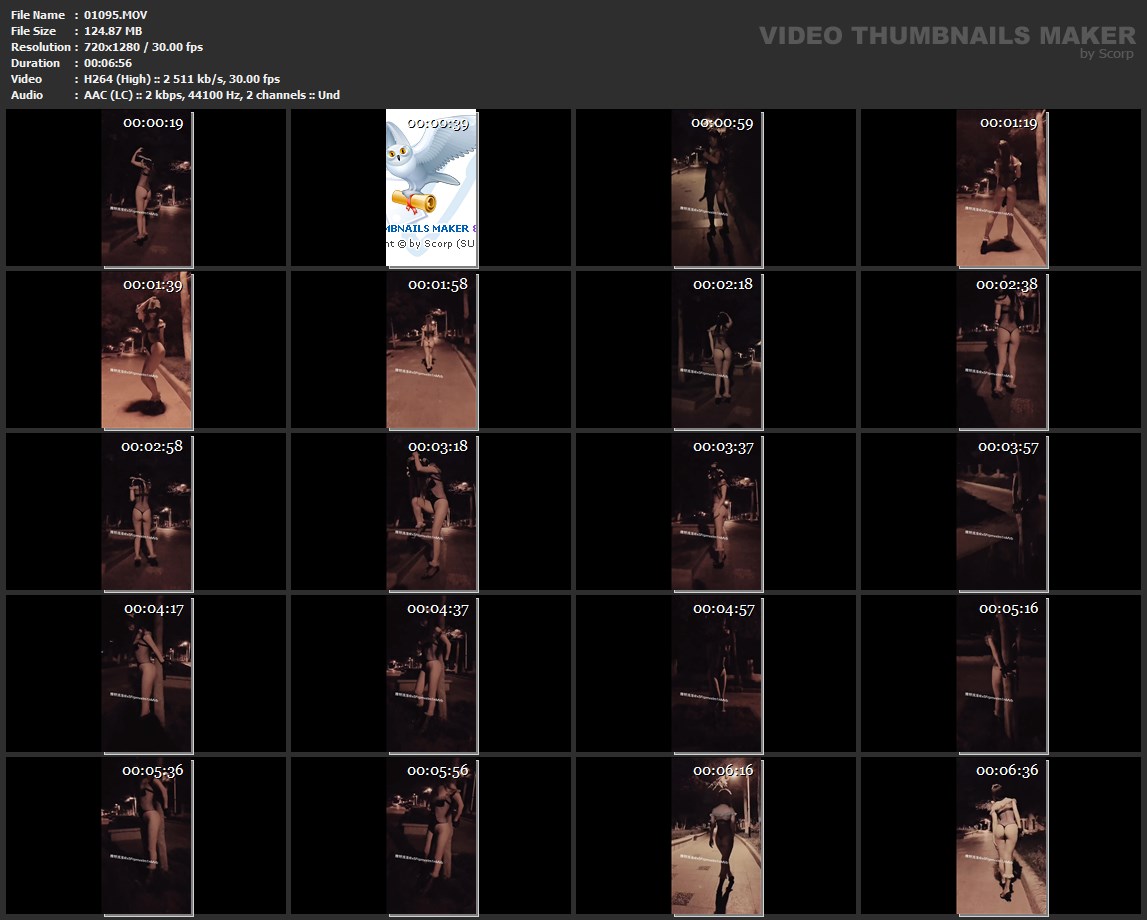
Task: Choose the frame at 00:03:18
Action: [x=431, y=512]
